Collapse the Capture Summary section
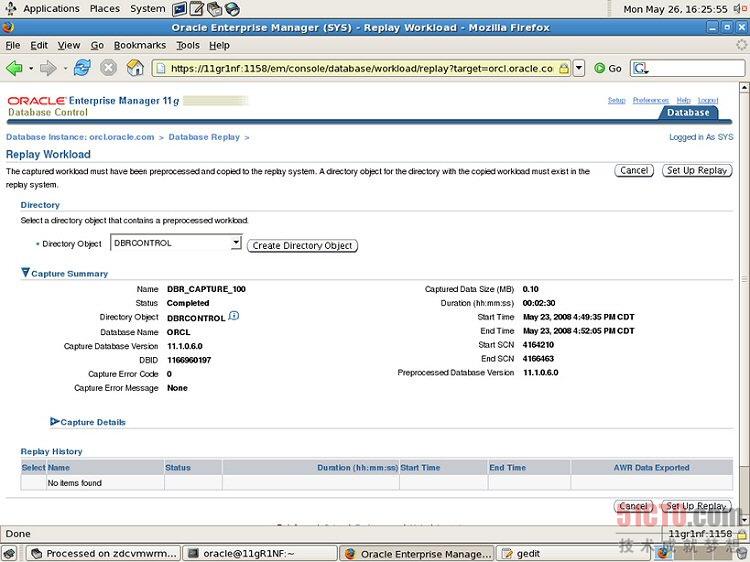Image resolution: width=750 pixels, height=562 pixels. pyautogui.click(x=26, y=273)
